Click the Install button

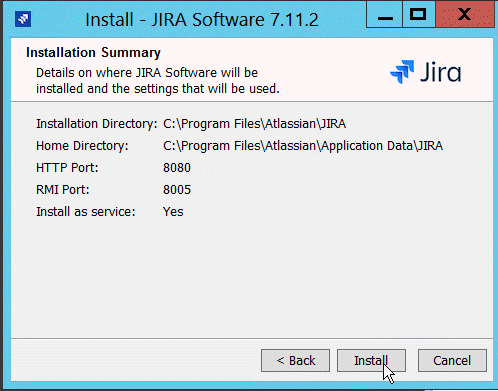[371, 360]
